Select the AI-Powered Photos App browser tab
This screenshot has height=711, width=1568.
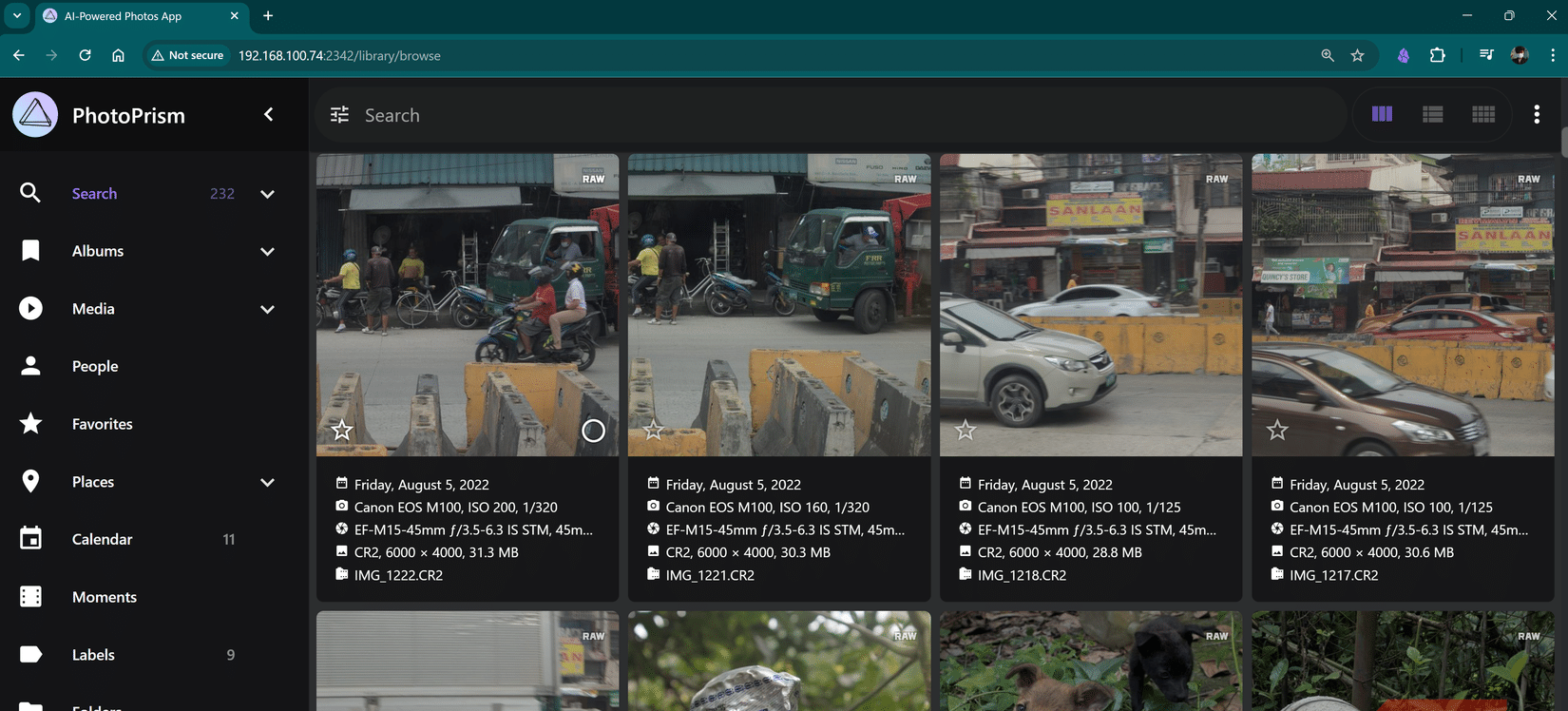[x=141, y=16]
